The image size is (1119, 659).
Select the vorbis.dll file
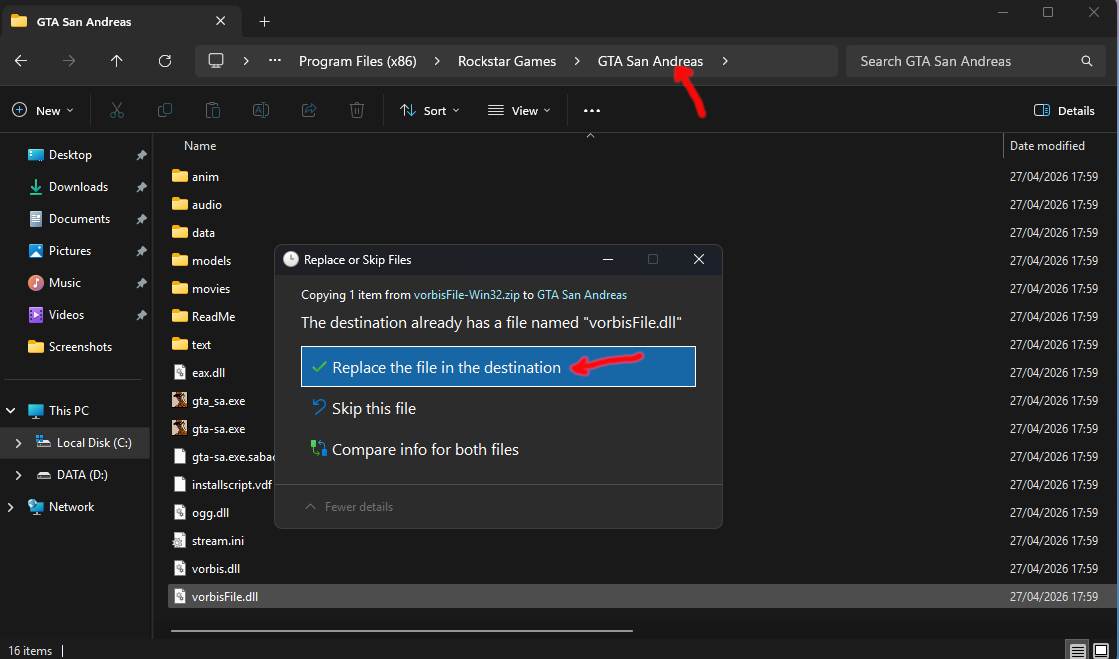click(x=206, y=568)
